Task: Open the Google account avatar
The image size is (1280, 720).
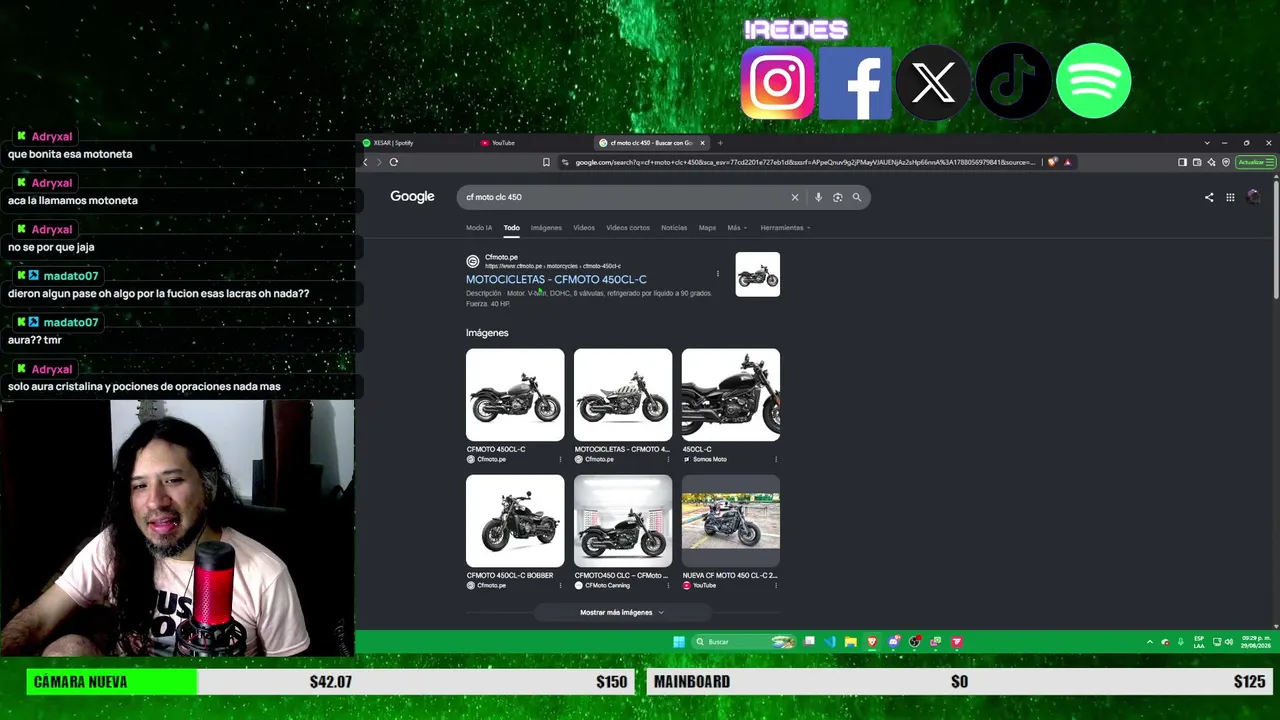Action: [1253, 197]
